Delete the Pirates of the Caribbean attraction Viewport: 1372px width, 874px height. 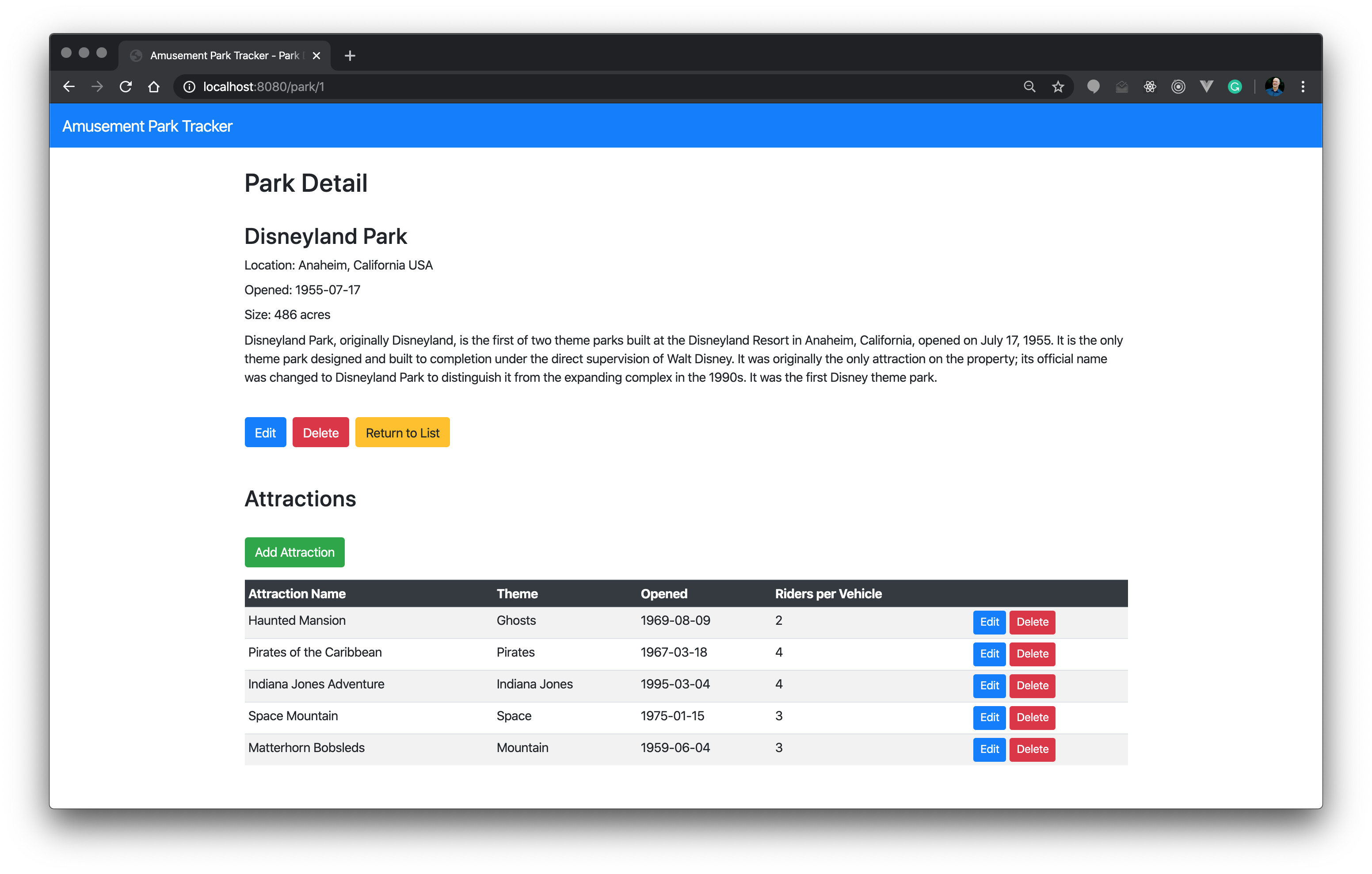1032,654
